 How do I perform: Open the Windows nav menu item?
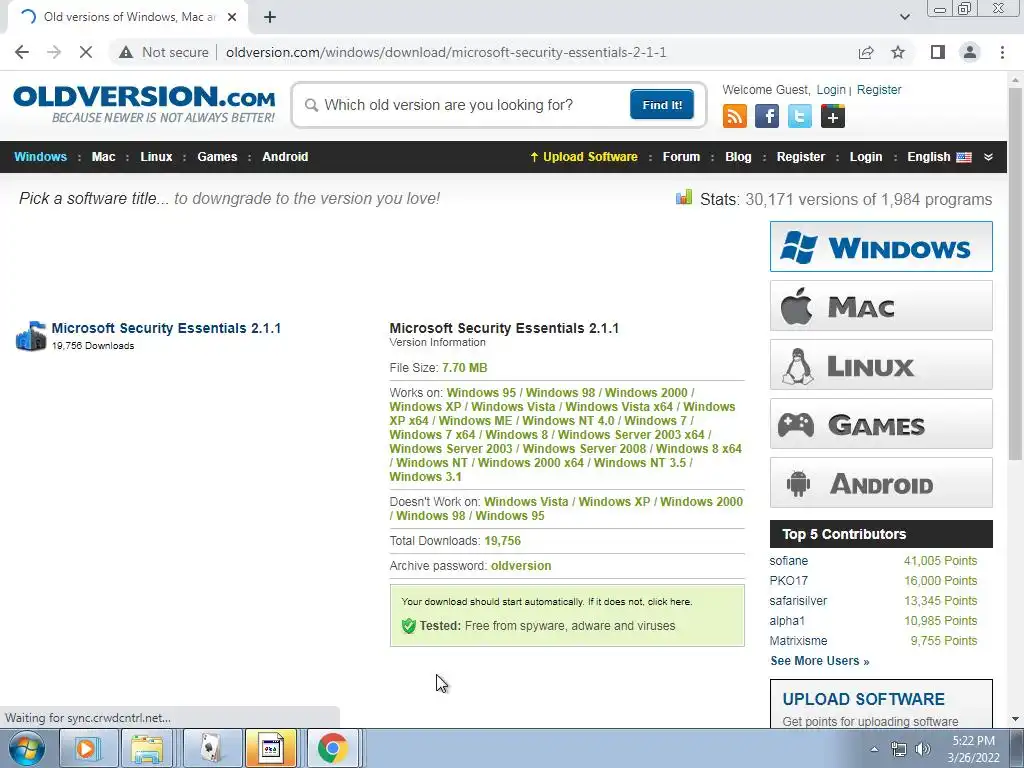click(x=40, y=157)
